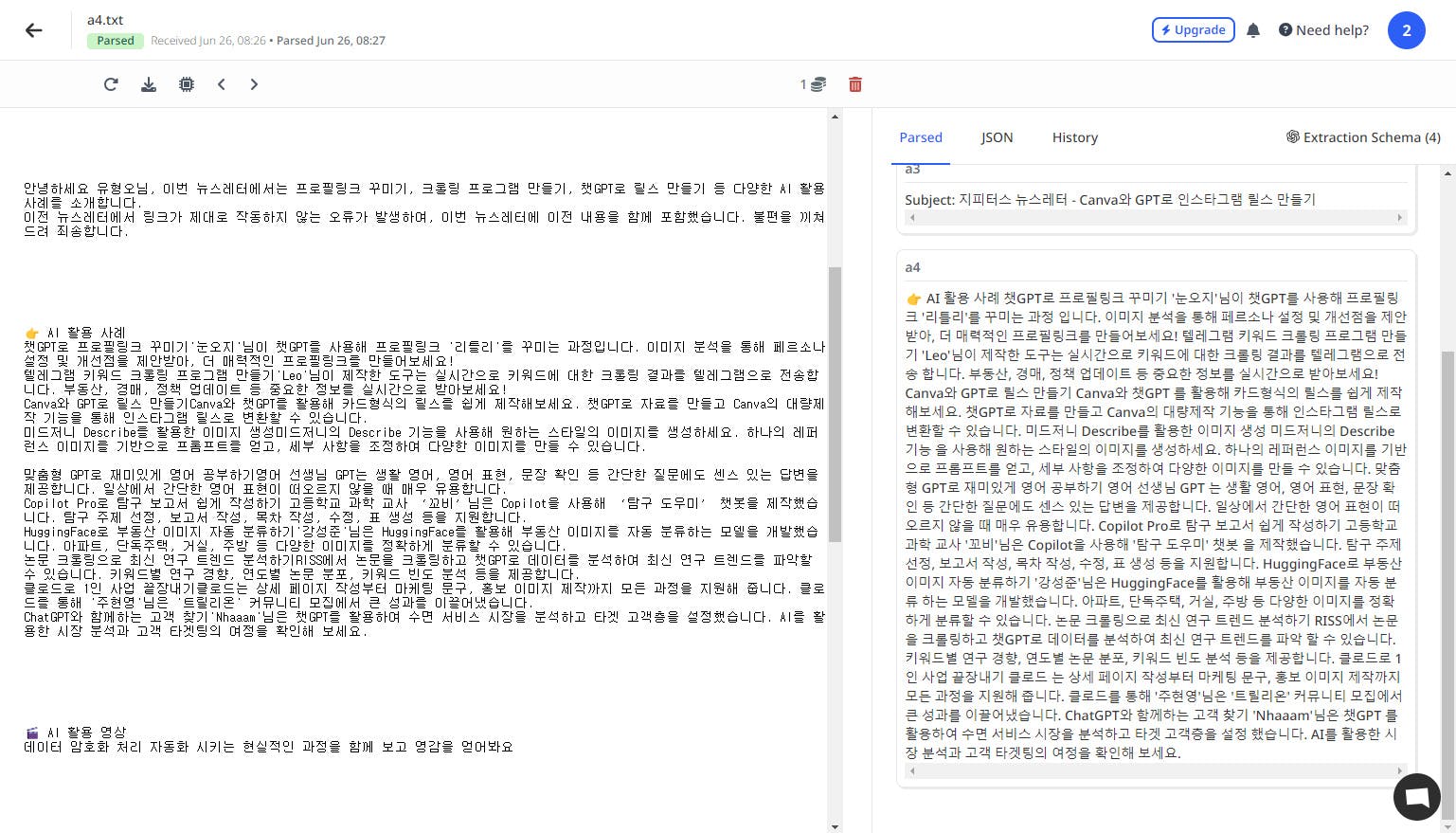The image size is (1456, 833).
Task: Click the a4 field label
Action: [912, 267]
